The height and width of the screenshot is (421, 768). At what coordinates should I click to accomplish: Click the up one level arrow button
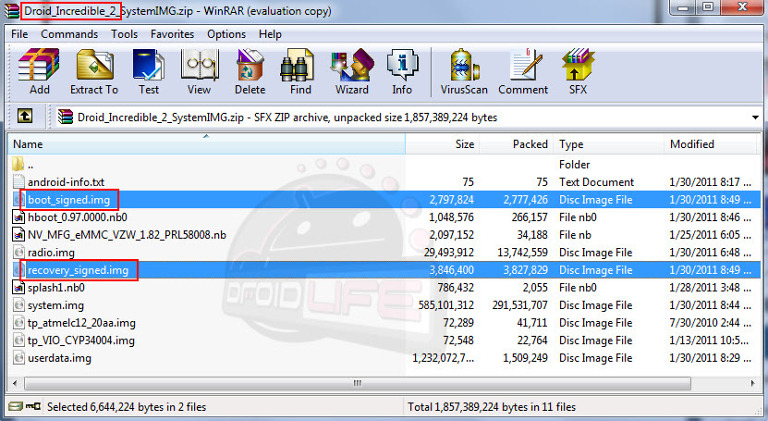(x=25, y=117)
